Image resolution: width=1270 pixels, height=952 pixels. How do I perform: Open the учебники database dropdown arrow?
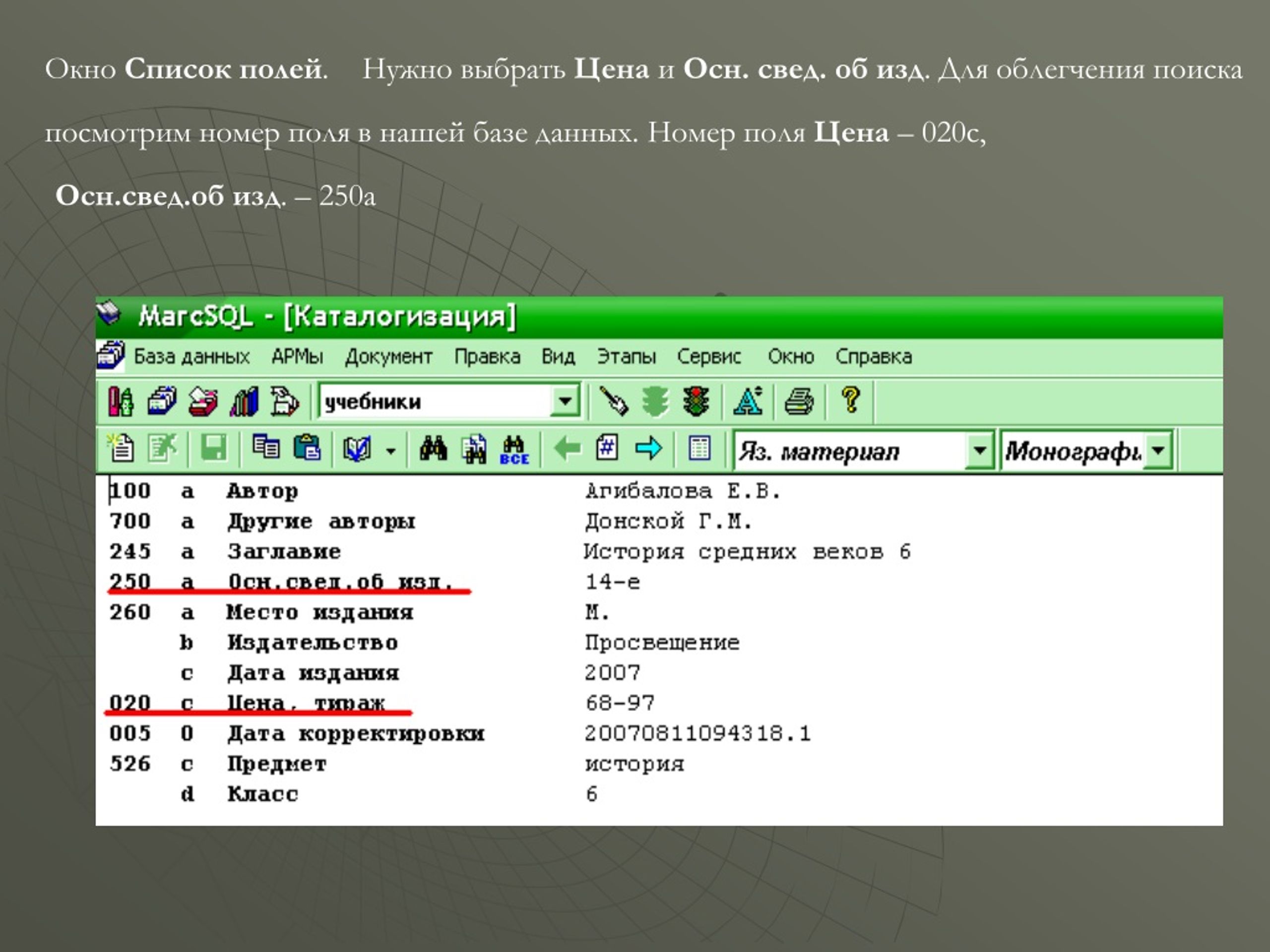[565, 401]
